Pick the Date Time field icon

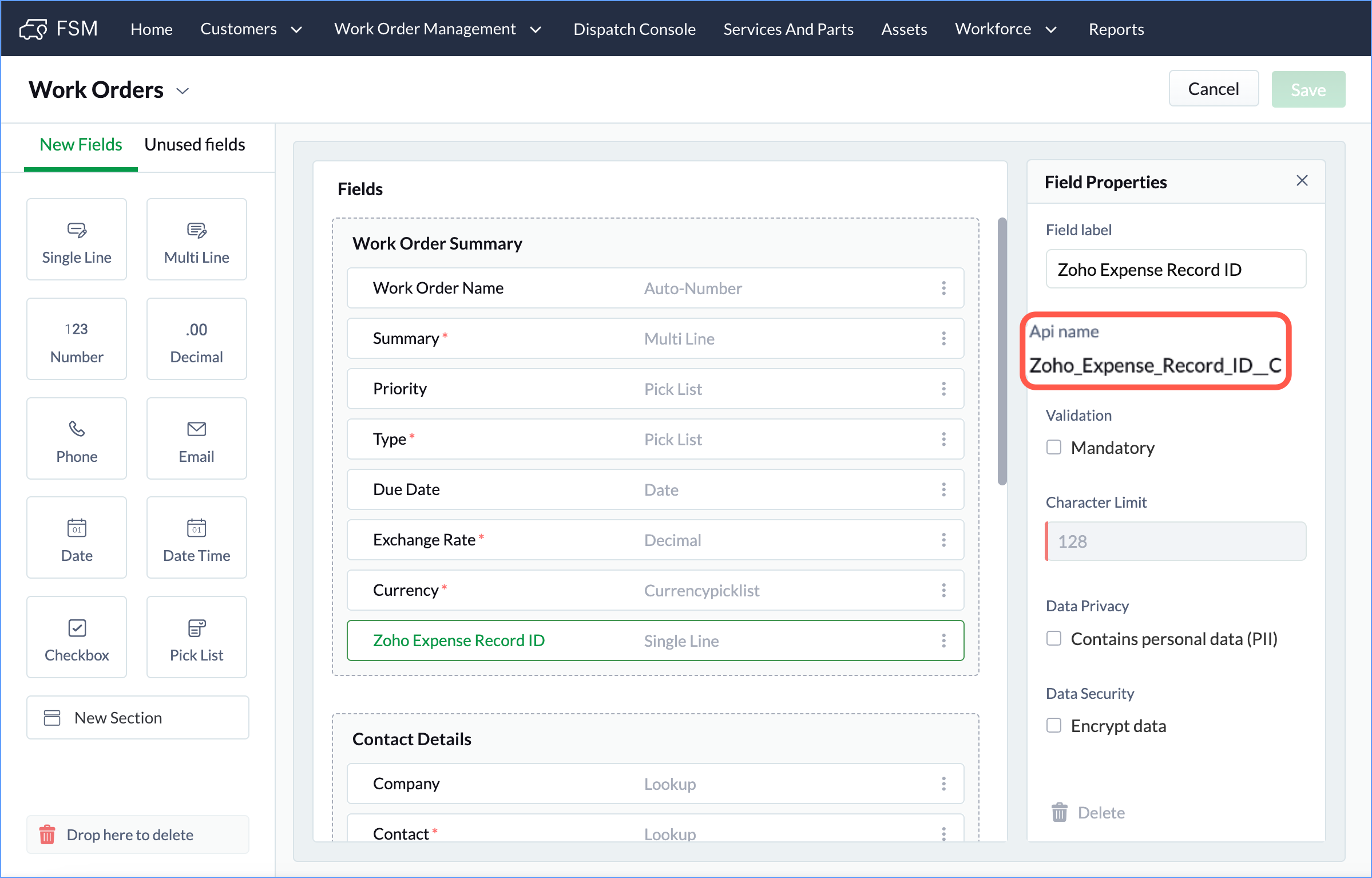click(196, 528)
